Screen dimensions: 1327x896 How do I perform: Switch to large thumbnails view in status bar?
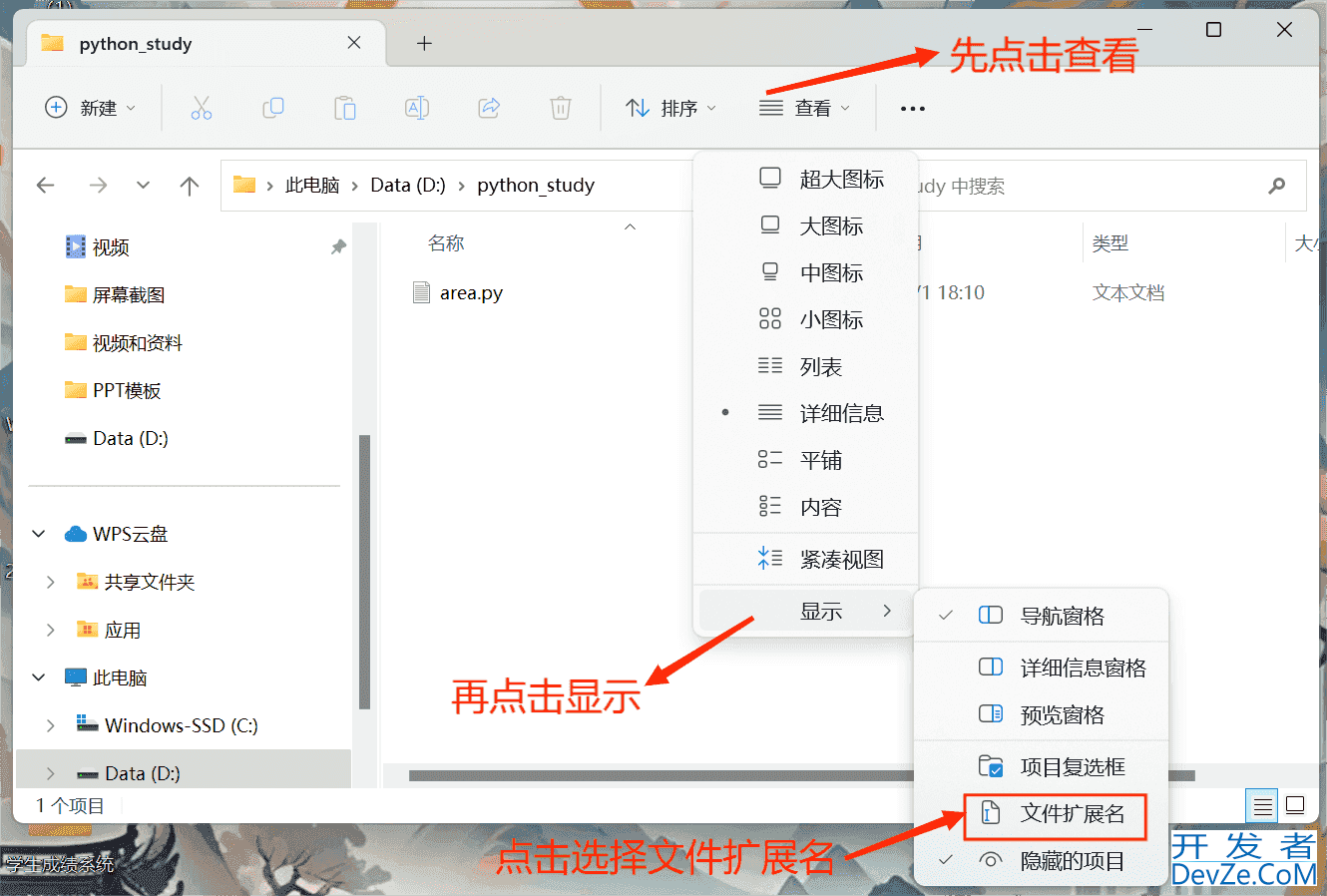[1295, 805]
